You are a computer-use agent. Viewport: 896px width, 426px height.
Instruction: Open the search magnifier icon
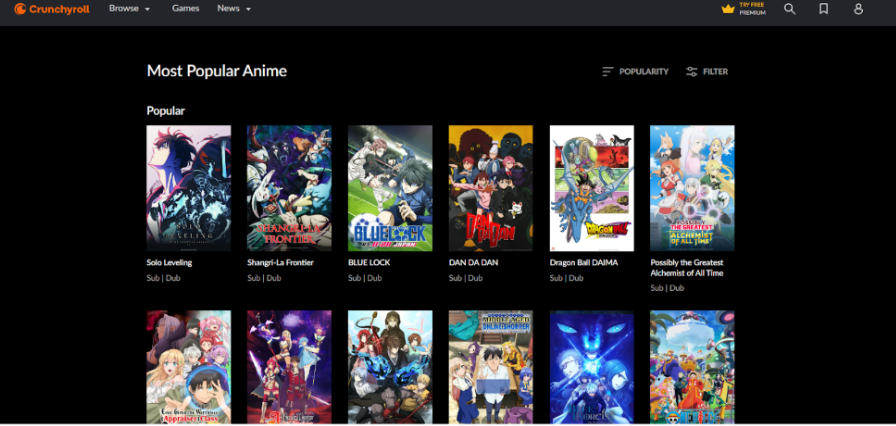coord(789,9)
